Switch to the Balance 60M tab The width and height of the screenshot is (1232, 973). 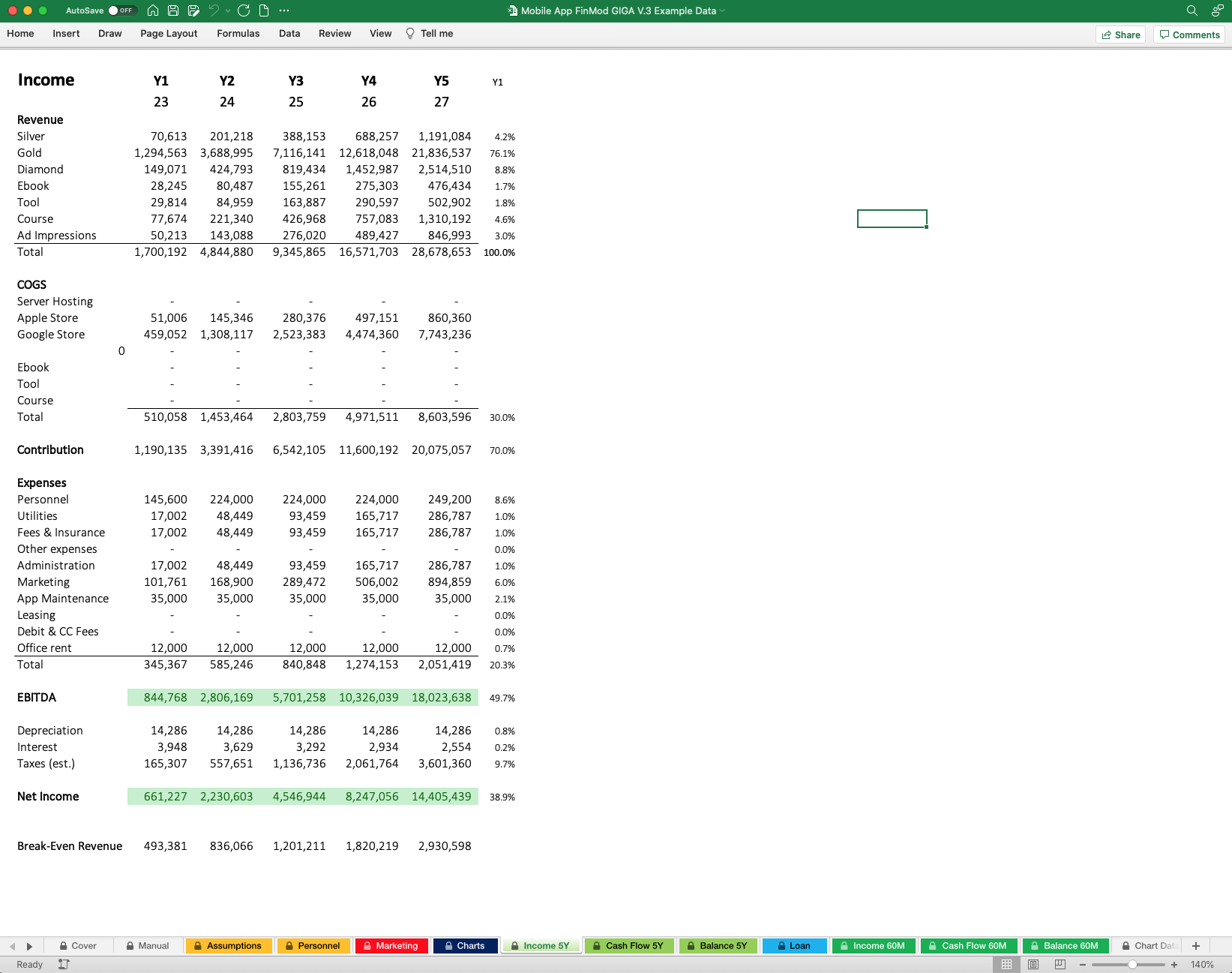[1065, 946]
